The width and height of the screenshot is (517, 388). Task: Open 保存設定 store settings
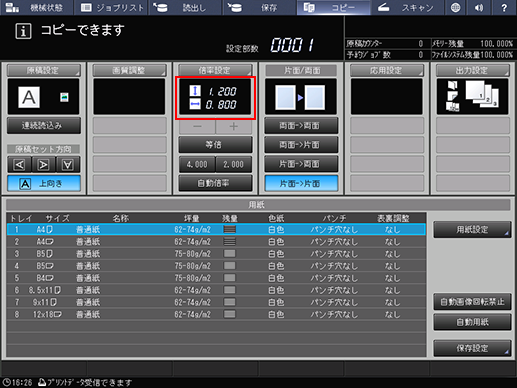click(472, 348)
